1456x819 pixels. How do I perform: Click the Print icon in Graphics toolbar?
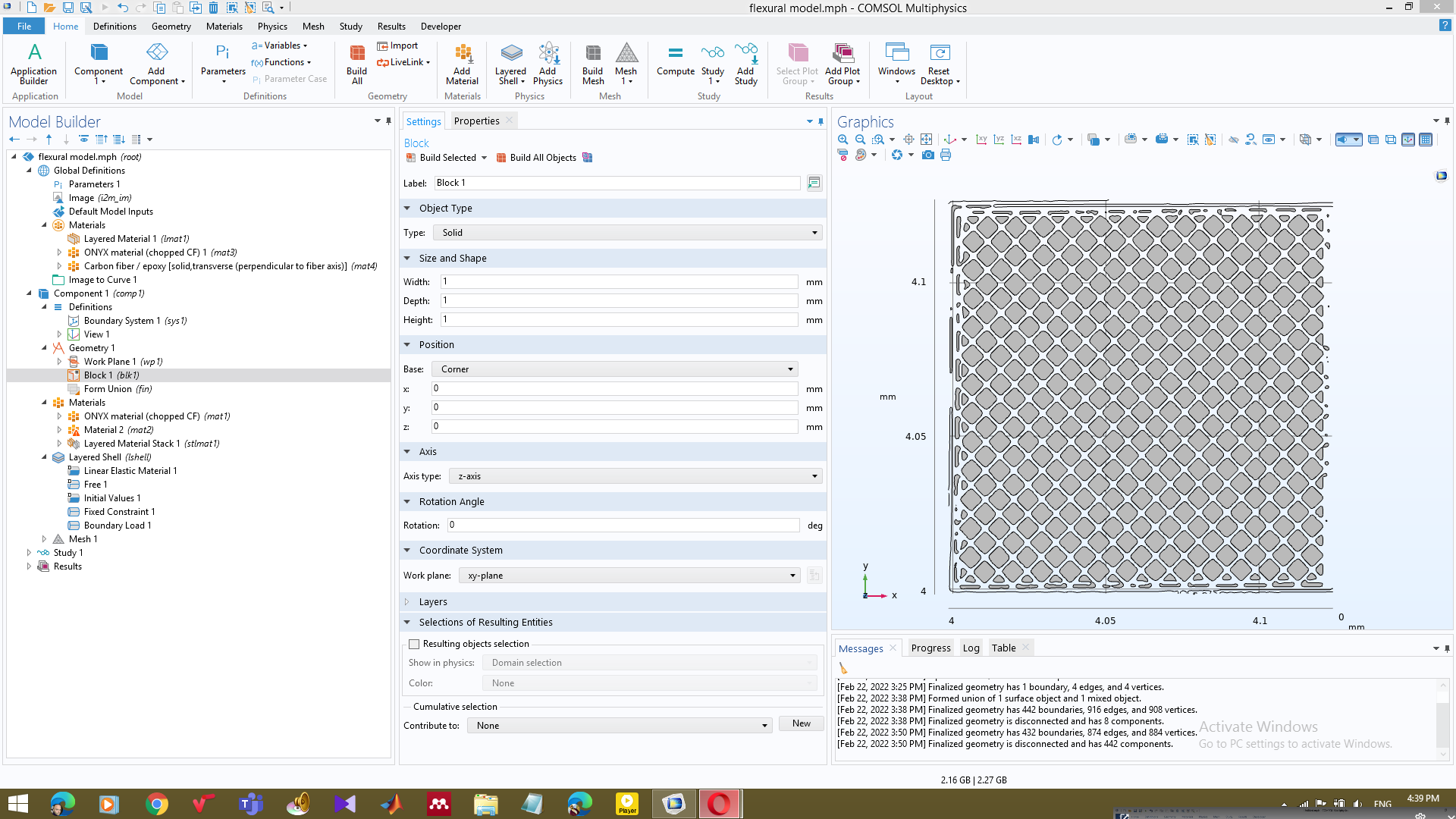[x=946, y=155]
